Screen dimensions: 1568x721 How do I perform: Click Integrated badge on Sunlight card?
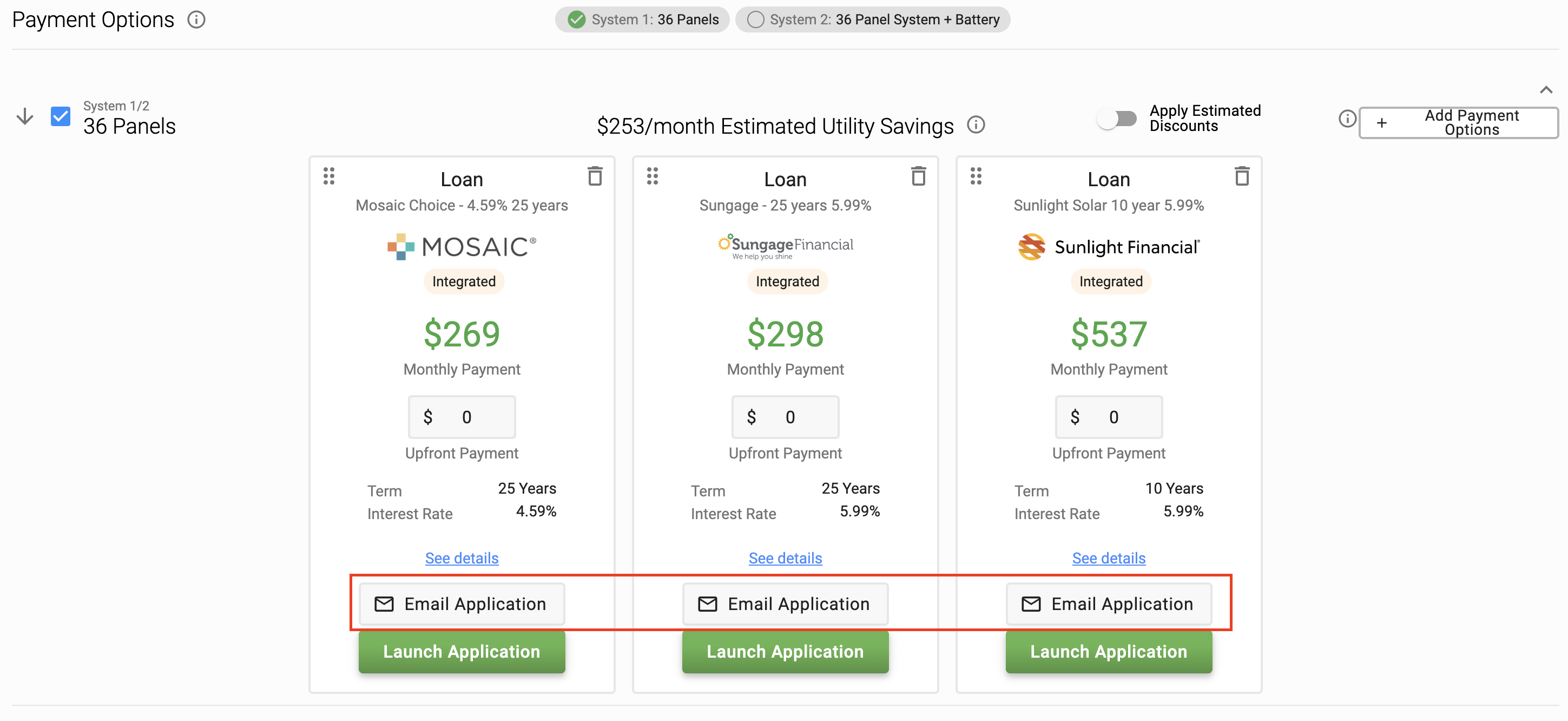[x=1111, y=281]
